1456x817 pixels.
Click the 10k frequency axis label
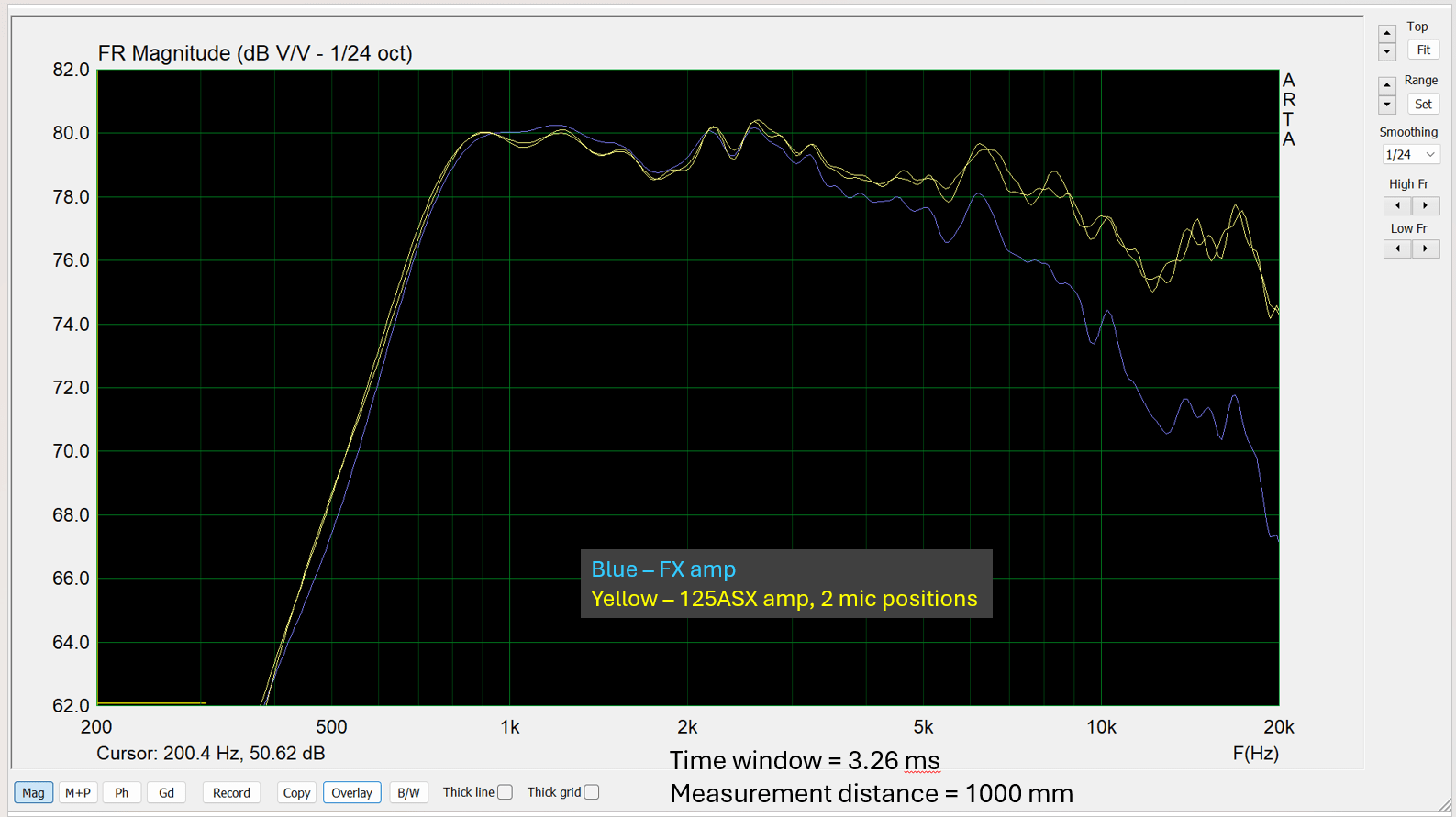tap(1102, 727)
